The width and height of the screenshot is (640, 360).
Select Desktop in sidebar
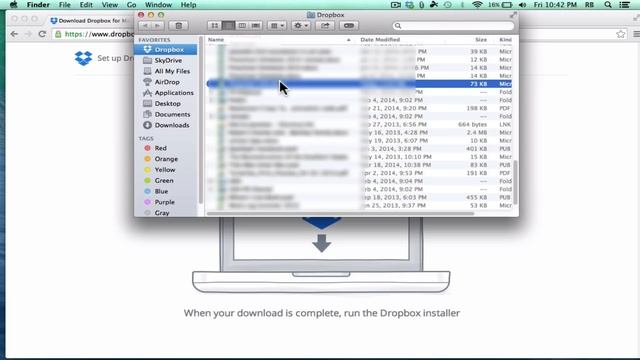[x=166, y=104]
